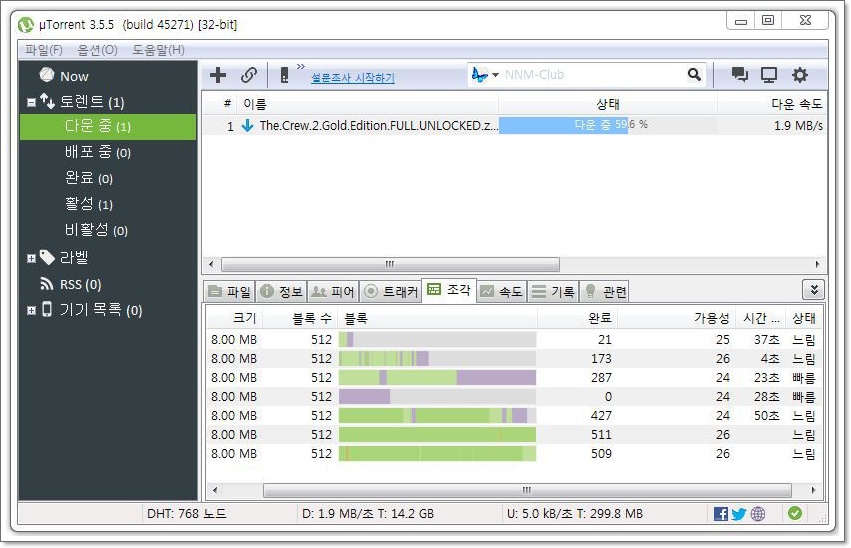Click the block bar with 287 completed
The width and height of the screenshot is (851, 548).
[437, 378]
